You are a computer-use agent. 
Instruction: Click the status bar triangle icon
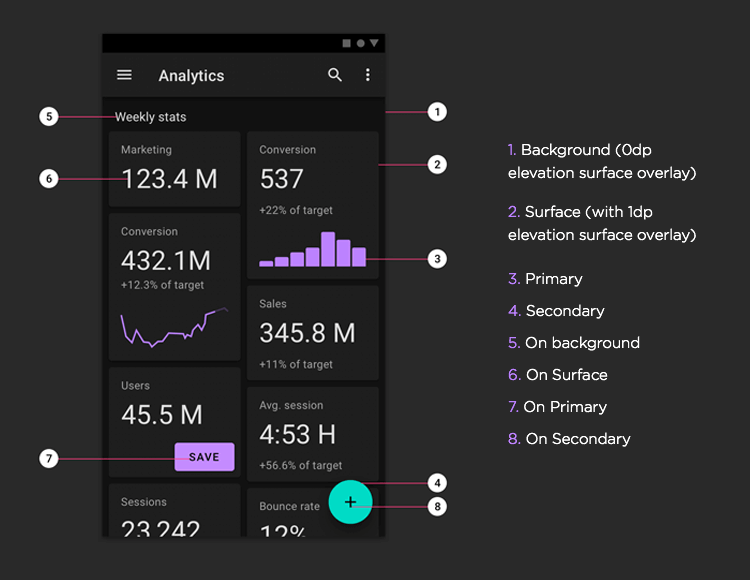pyautogui.click(x=374, y=43)
